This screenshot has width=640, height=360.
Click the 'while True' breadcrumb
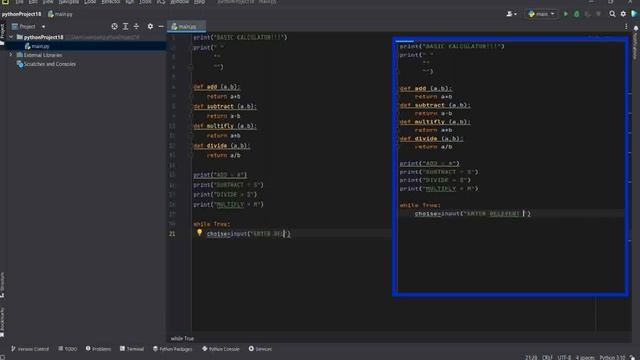coord(182,338)
